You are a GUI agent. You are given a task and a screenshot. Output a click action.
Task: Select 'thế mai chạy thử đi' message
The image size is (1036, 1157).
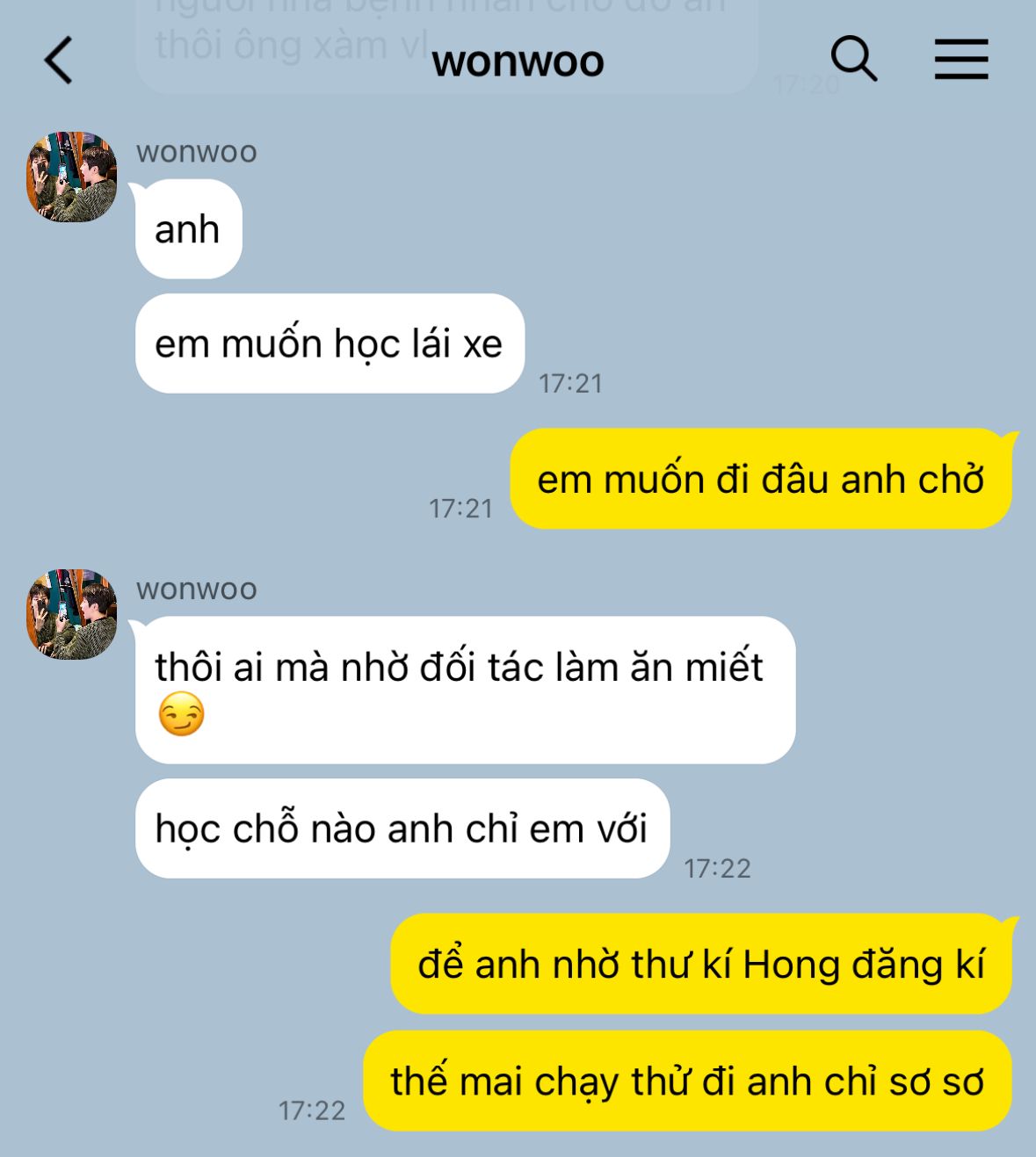[x=687, y=1081]
